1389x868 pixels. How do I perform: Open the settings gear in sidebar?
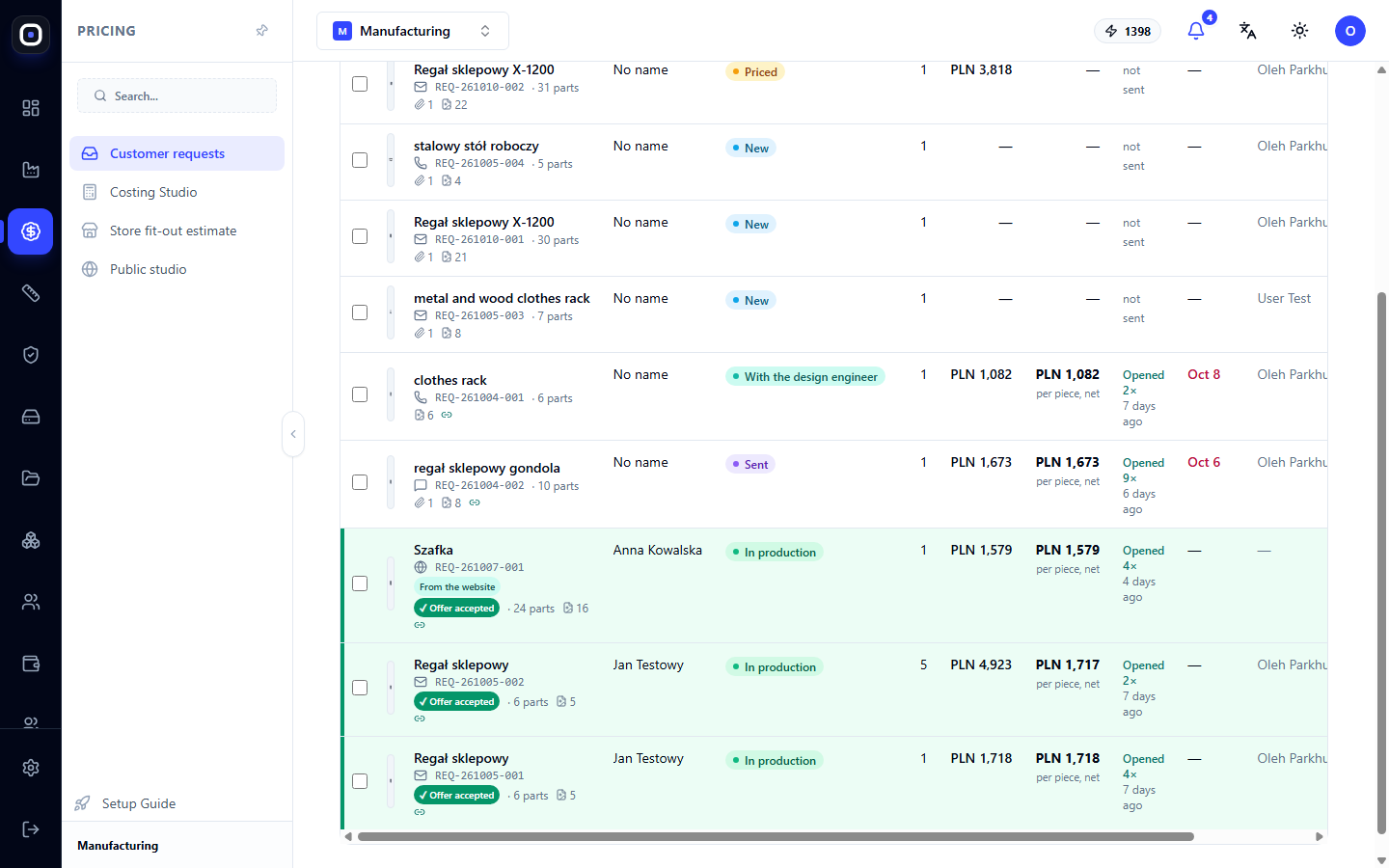point(31,768)
